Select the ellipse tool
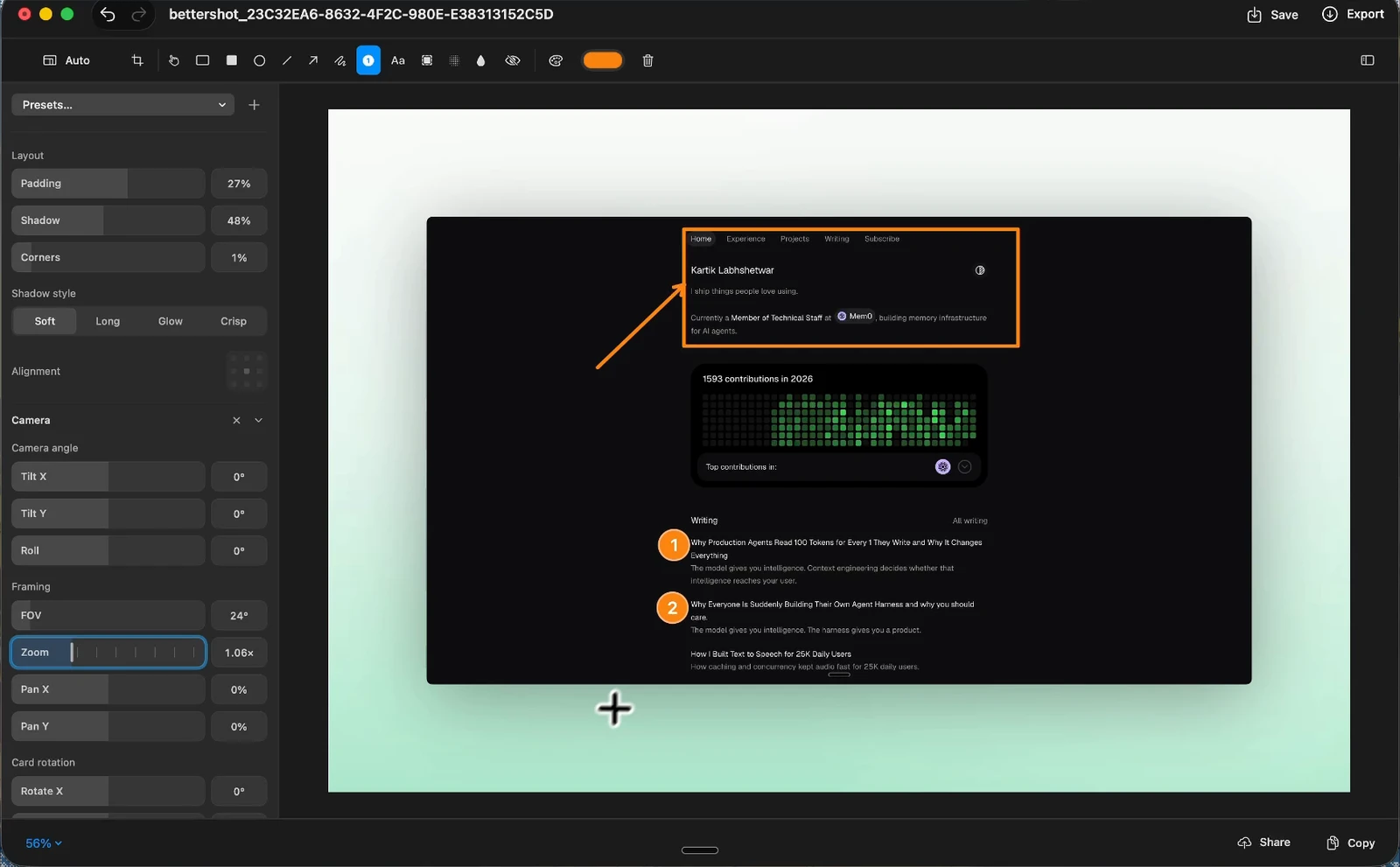The width and height of the screenshot is (1400, 867). point(259,60)
